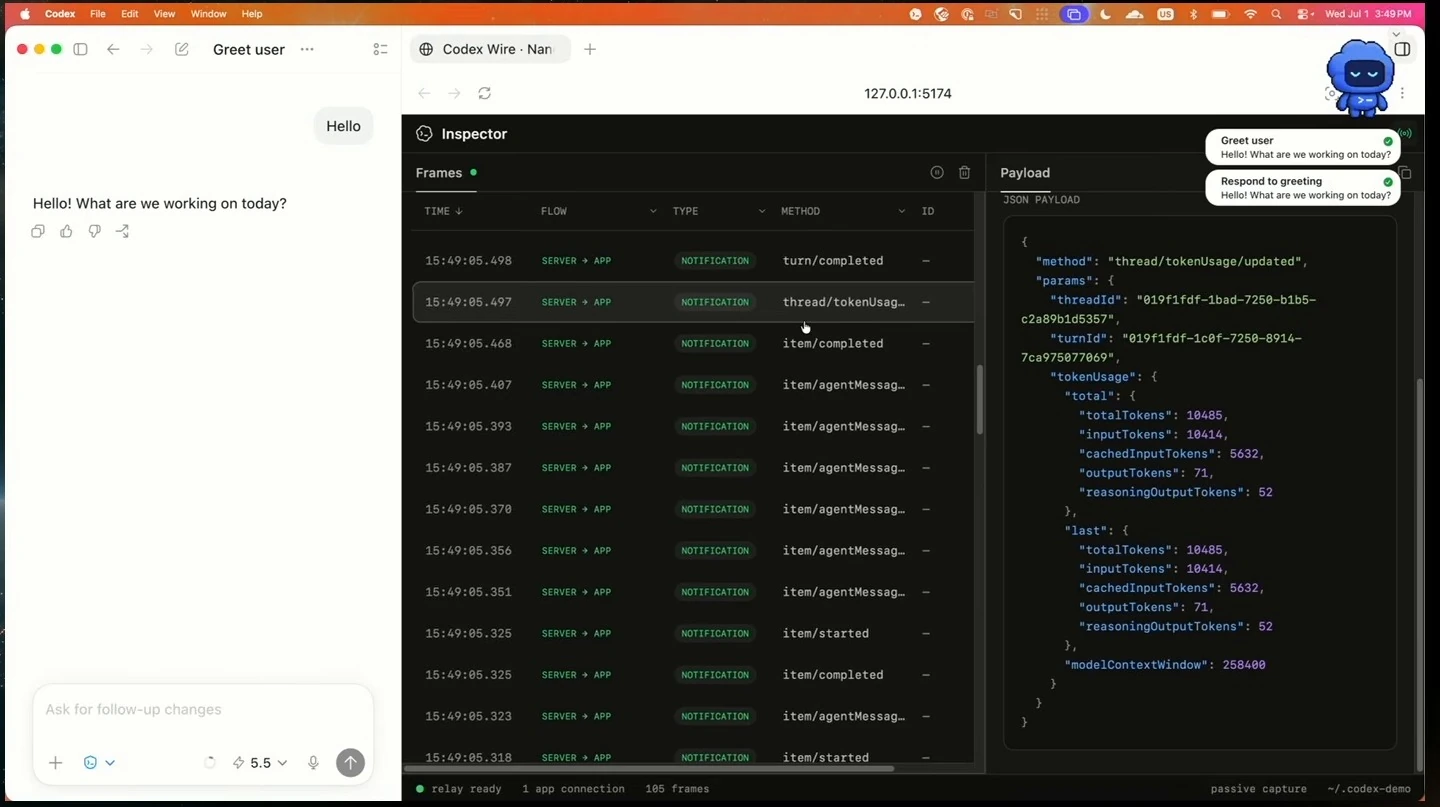Toggle the right panel layout icon at top right
The height and width of the screenshot is (807, 1440).
(1403, 49)
